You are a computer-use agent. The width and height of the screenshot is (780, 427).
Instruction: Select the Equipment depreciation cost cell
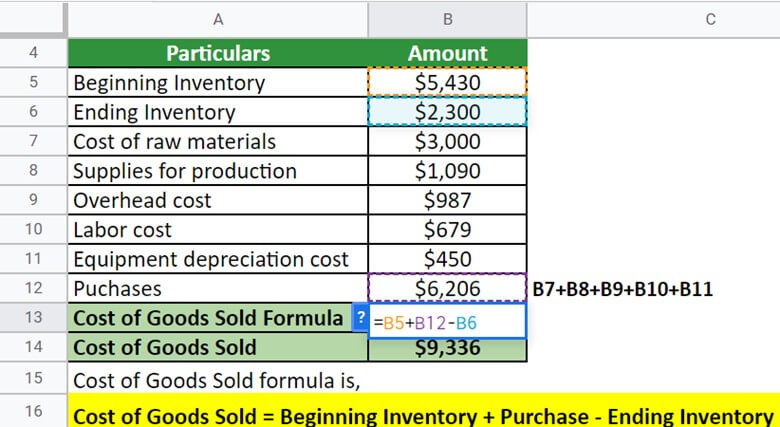pos(218,259)
